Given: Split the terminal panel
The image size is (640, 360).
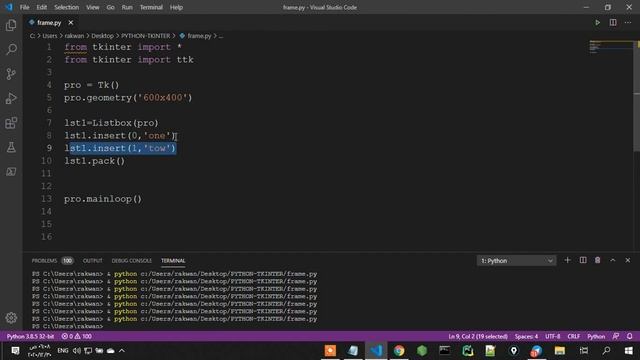Looking at the screenshot, I should [x=583, y=260].
